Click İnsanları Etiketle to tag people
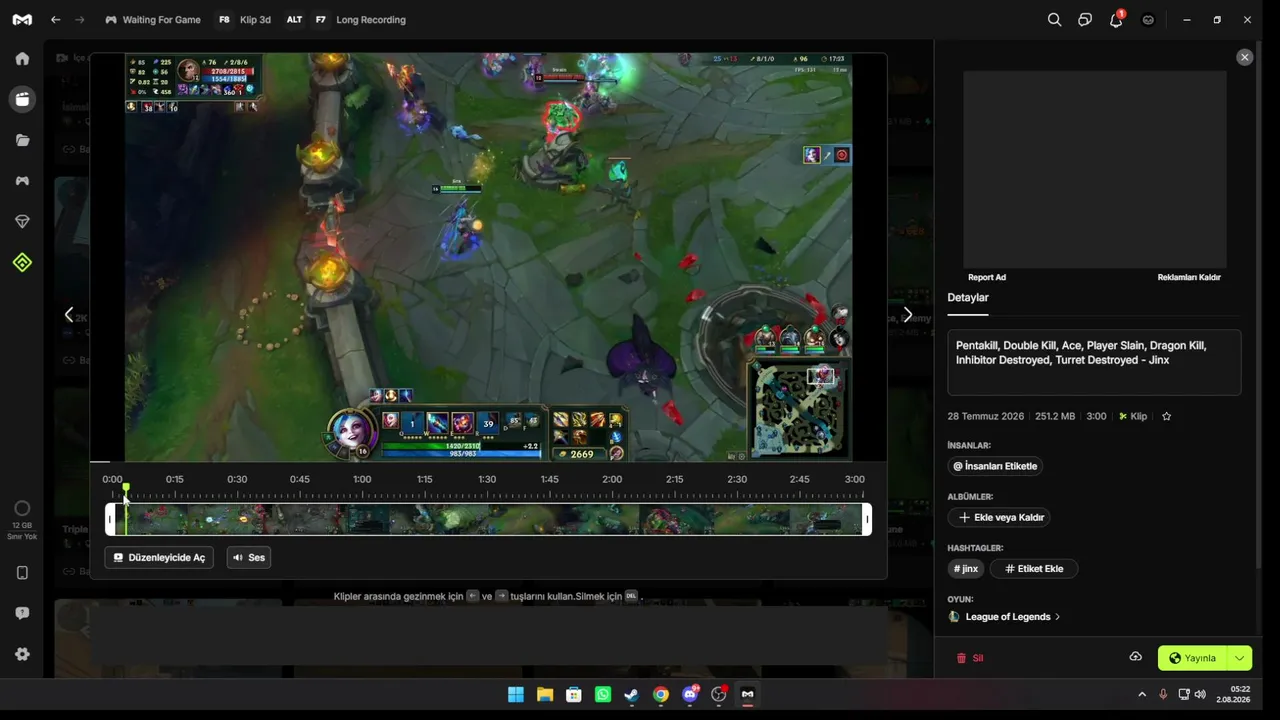The height and width of the screenshot is (720, 1280). tap(995, 466)
